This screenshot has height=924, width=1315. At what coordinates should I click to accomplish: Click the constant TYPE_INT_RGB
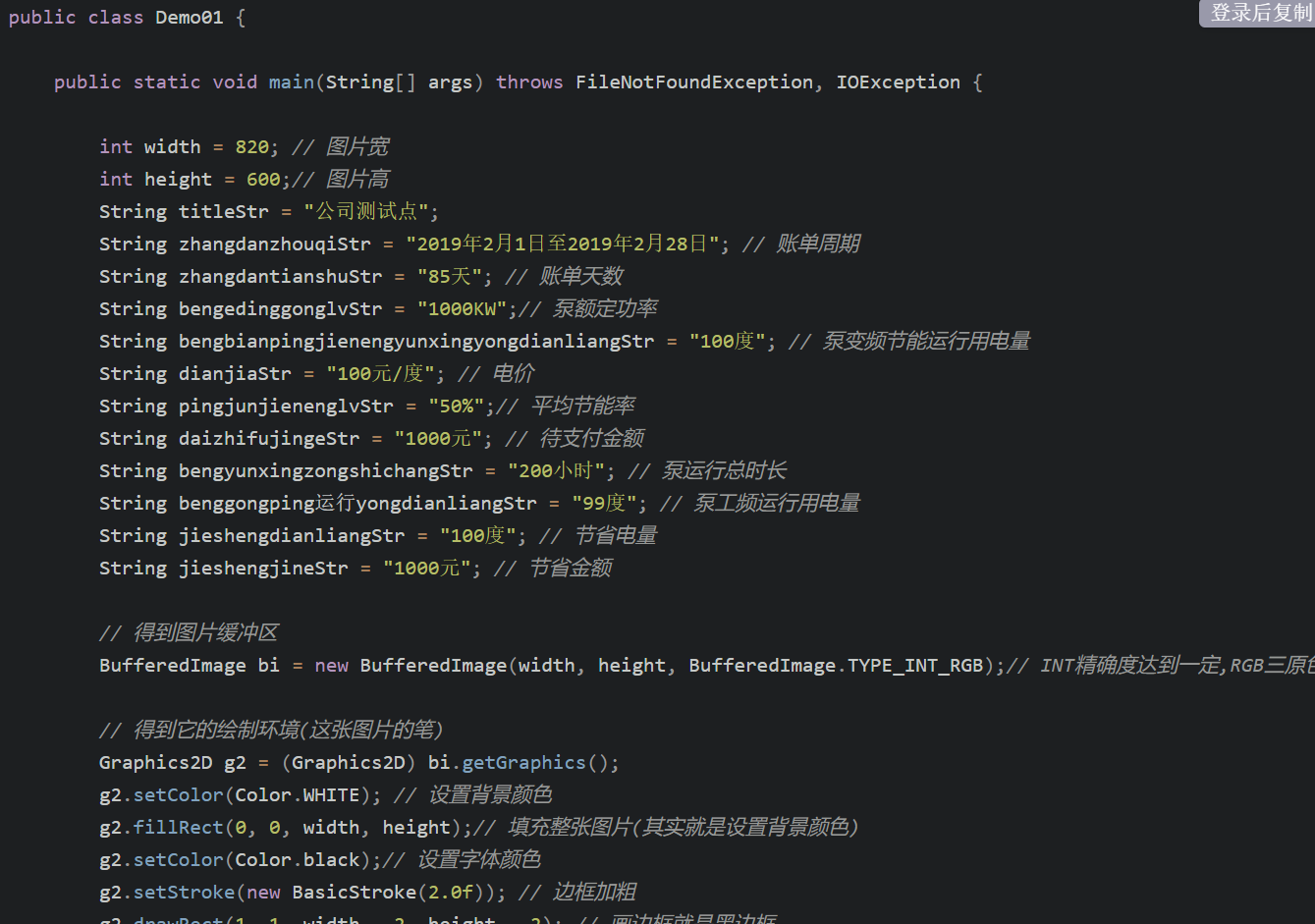pyautogui.click(x=915, y=666)
